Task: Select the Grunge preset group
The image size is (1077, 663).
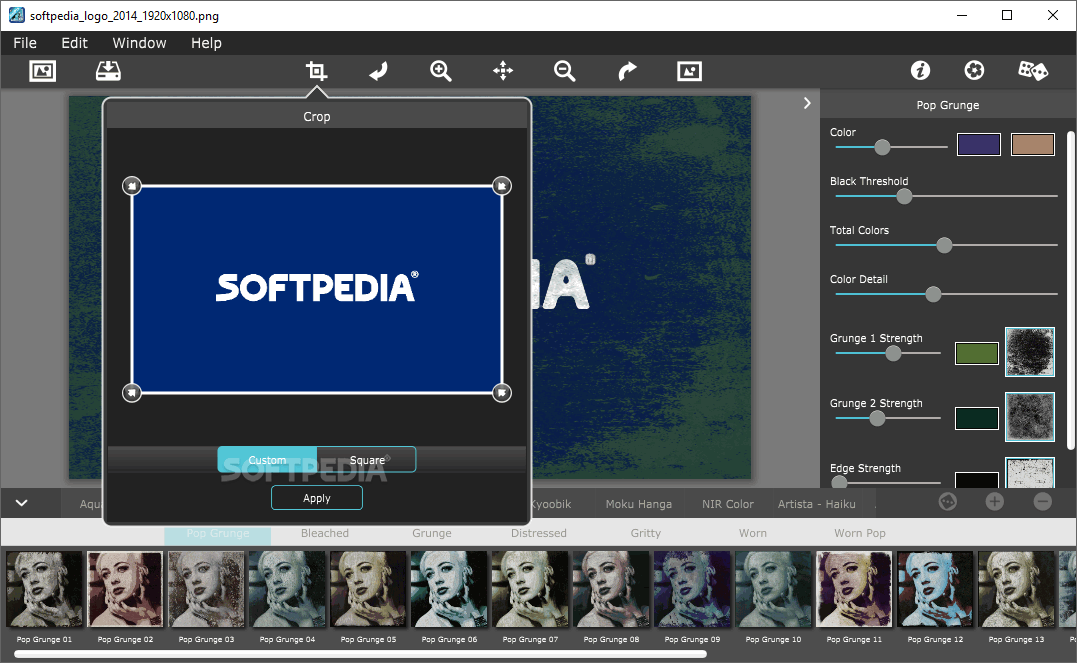Action: click(432, 533)
